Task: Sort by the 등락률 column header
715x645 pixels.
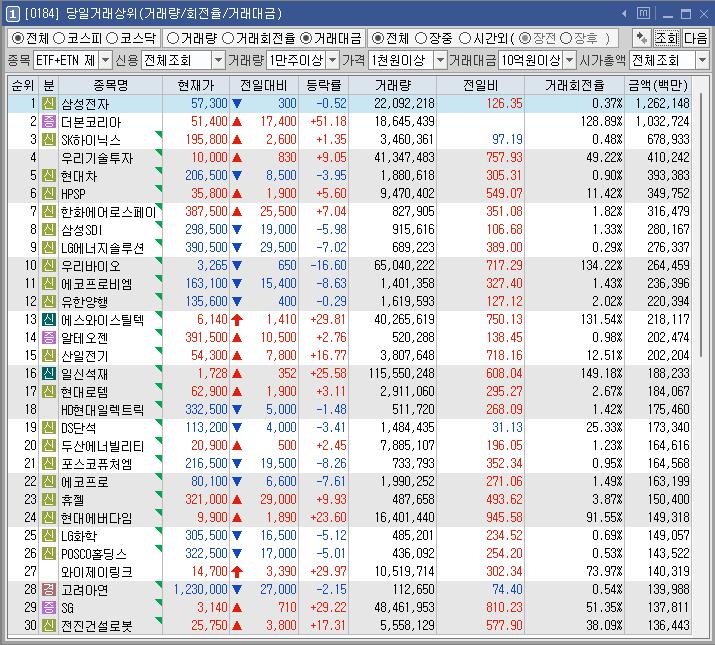Action: [324, 85]
